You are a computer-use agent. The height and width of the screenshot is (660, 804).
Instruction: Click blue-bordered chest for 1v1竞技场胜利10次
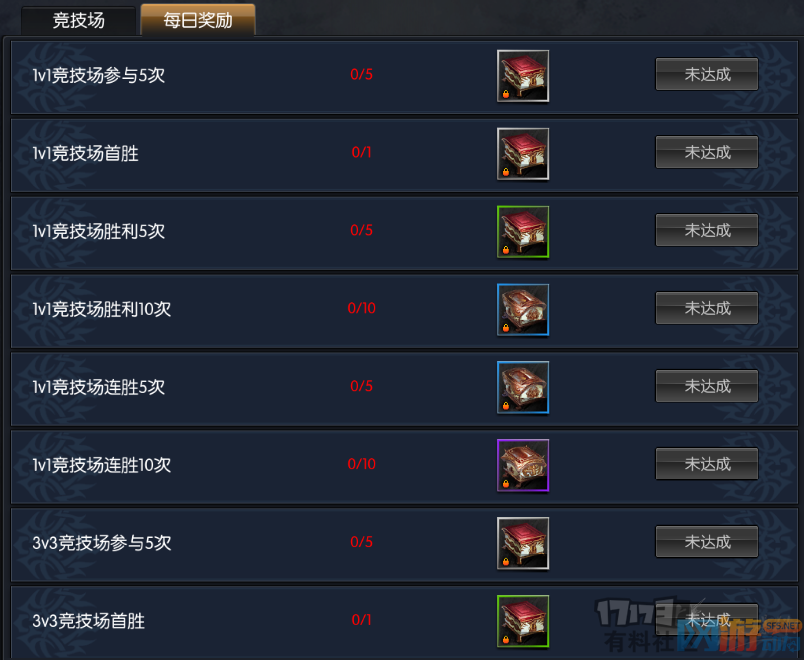(x=523, y=310)
